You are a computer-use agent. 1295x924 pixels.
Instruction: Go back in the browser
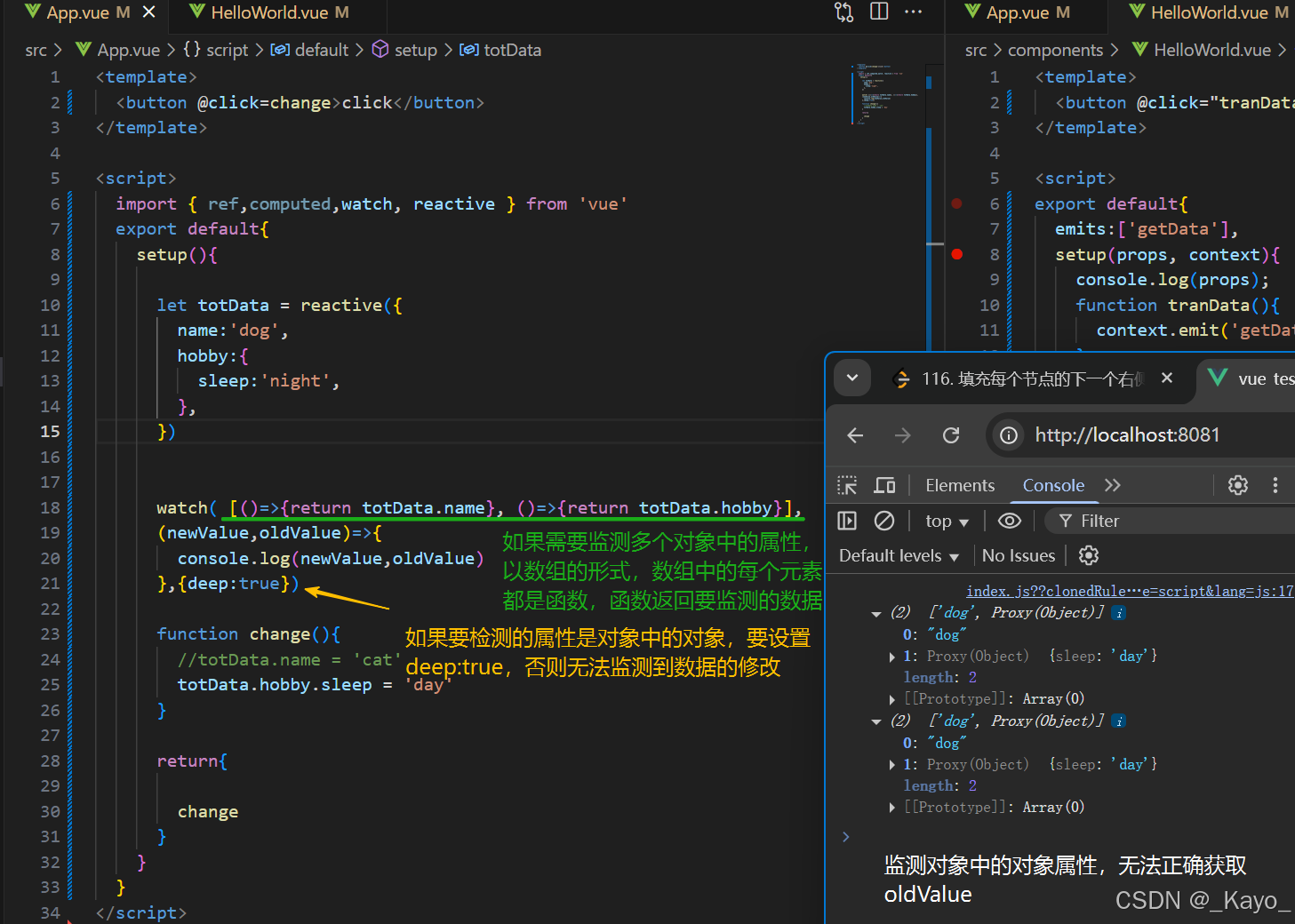(856, 435)
